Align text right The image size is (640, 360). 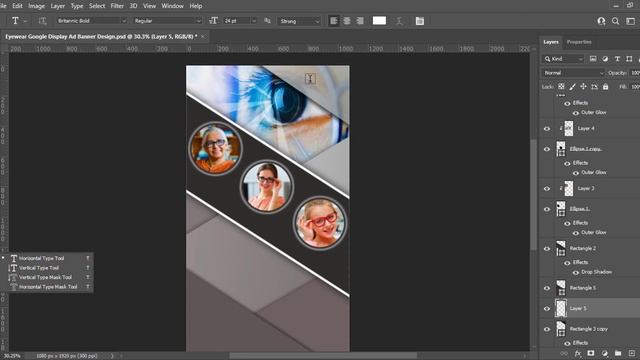[360, 21]
